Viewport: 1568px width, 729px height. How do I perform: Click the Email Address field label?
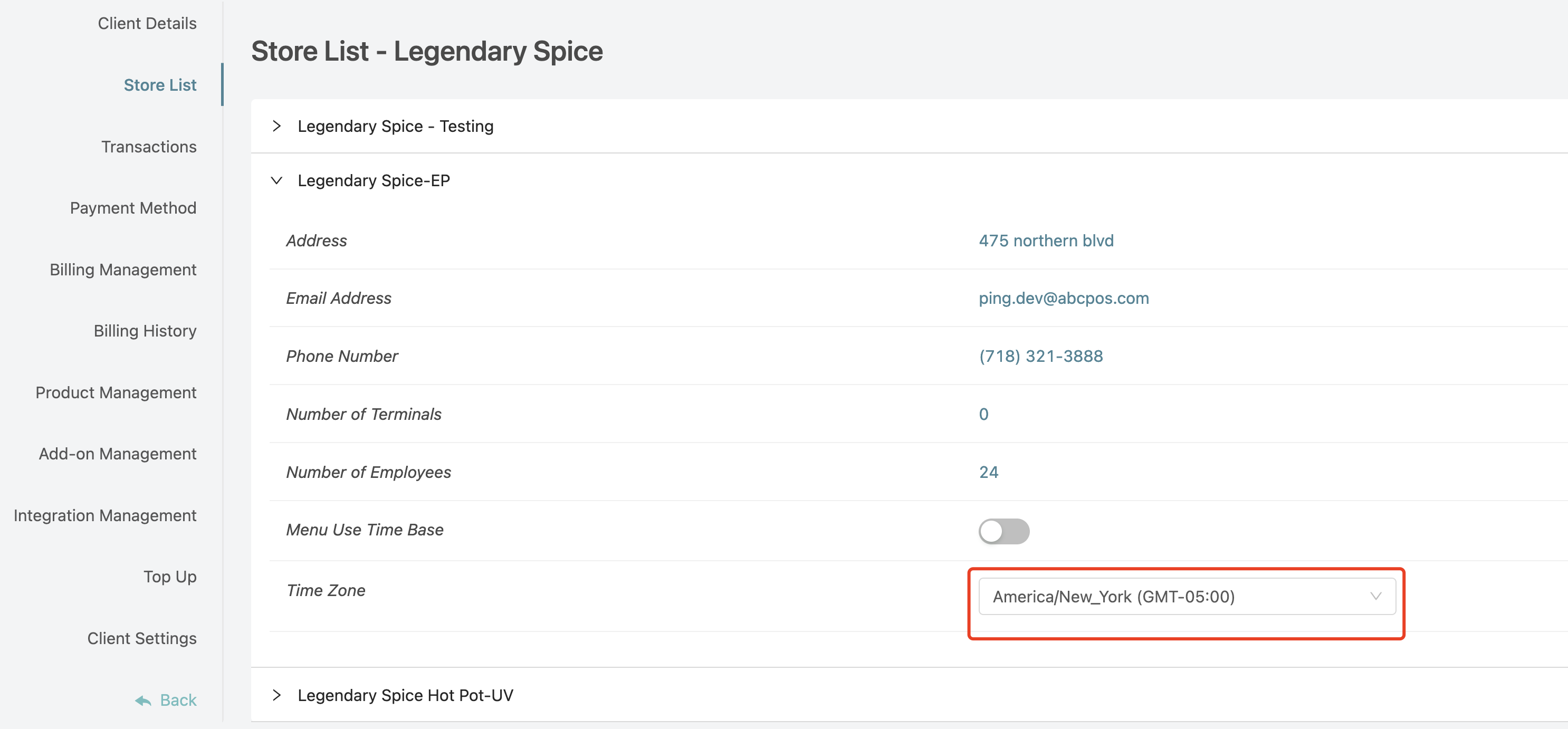point(339,298)
